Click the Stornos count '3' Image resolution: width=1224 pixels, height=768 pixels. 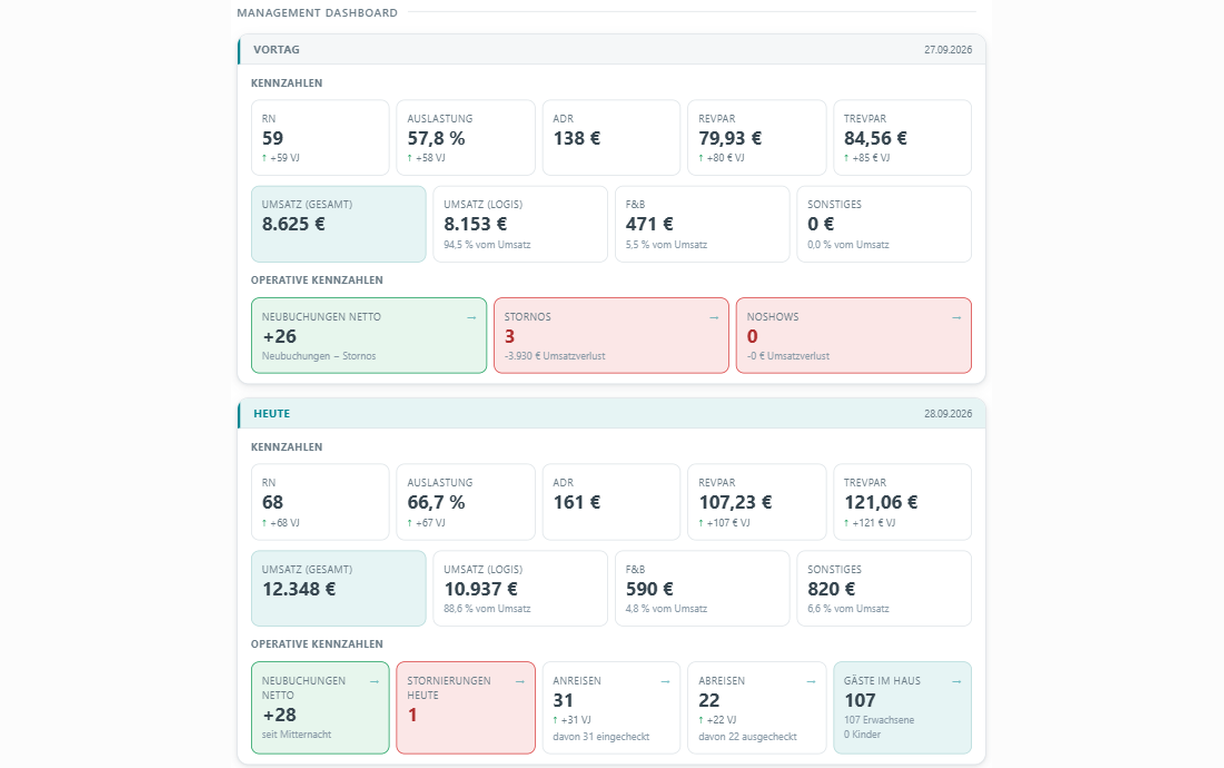point(509,336)
